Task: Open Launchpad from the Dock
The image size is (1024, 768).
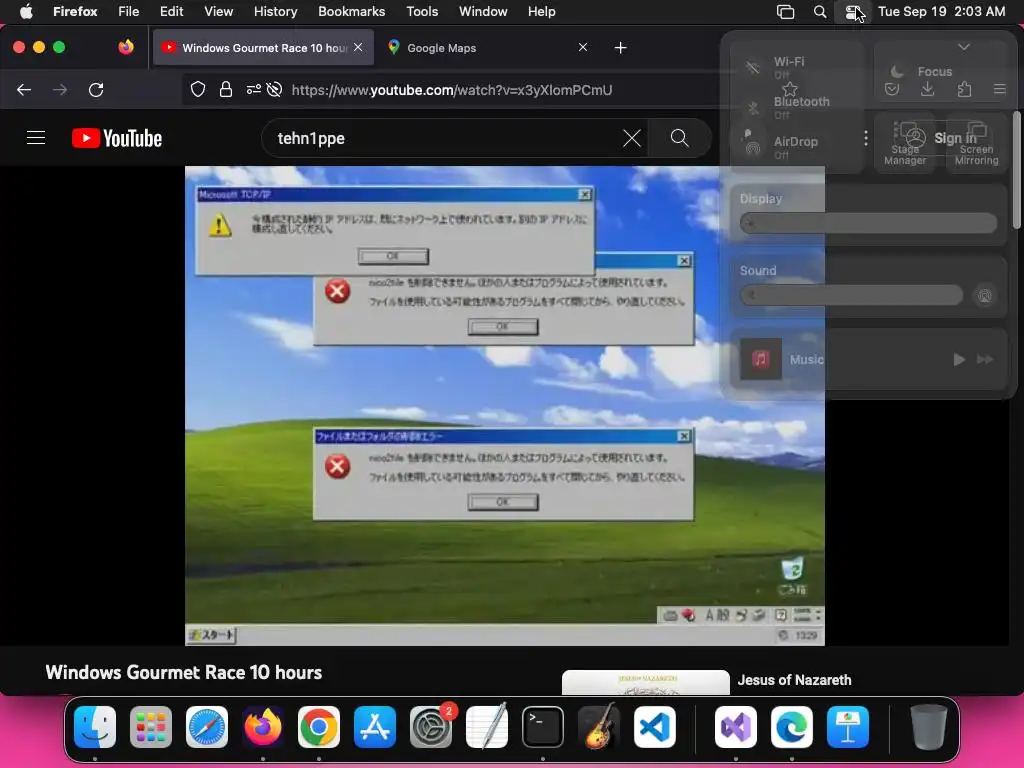Action: tap(151, 727)
